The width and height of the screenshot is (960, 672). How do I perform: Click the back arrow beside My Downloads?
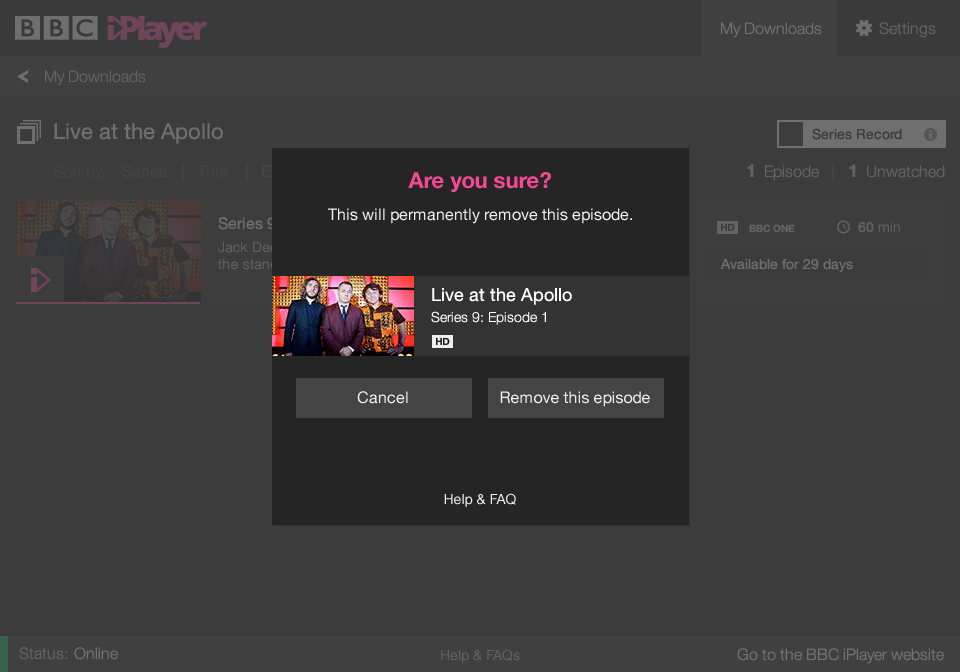23,77
